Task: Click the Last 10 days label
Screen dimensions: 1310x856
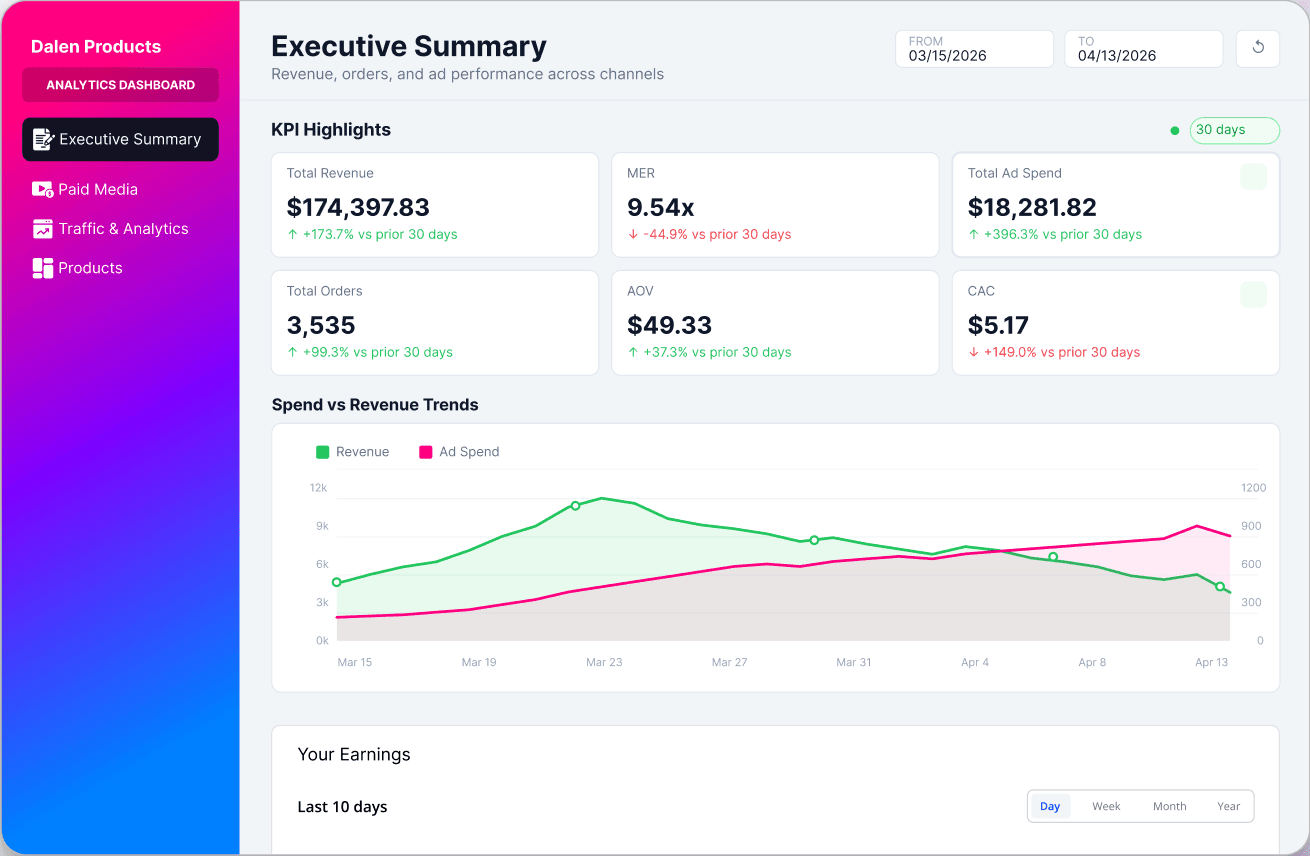Action: [342, 807]
